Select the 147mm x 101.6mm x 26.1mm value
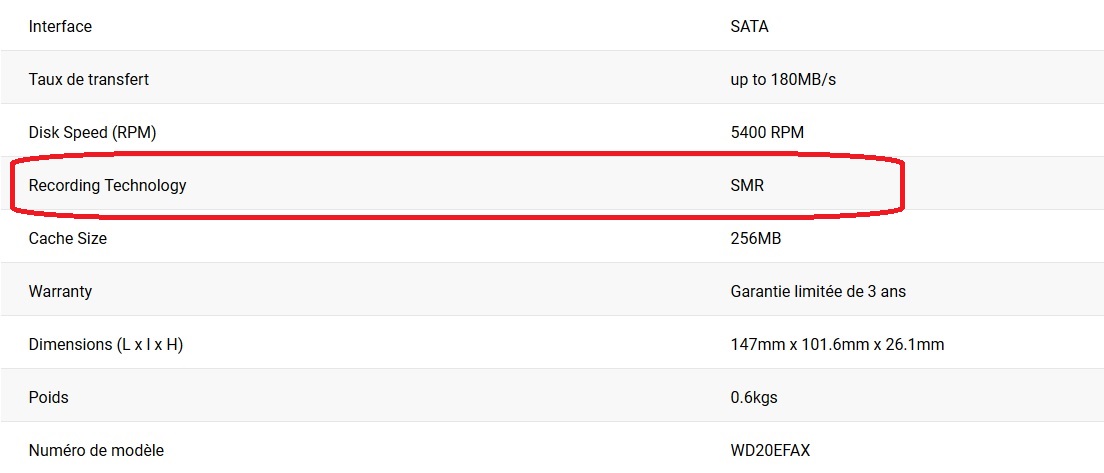The width and height of the screenshot is (1104, 473). (838, 345)
